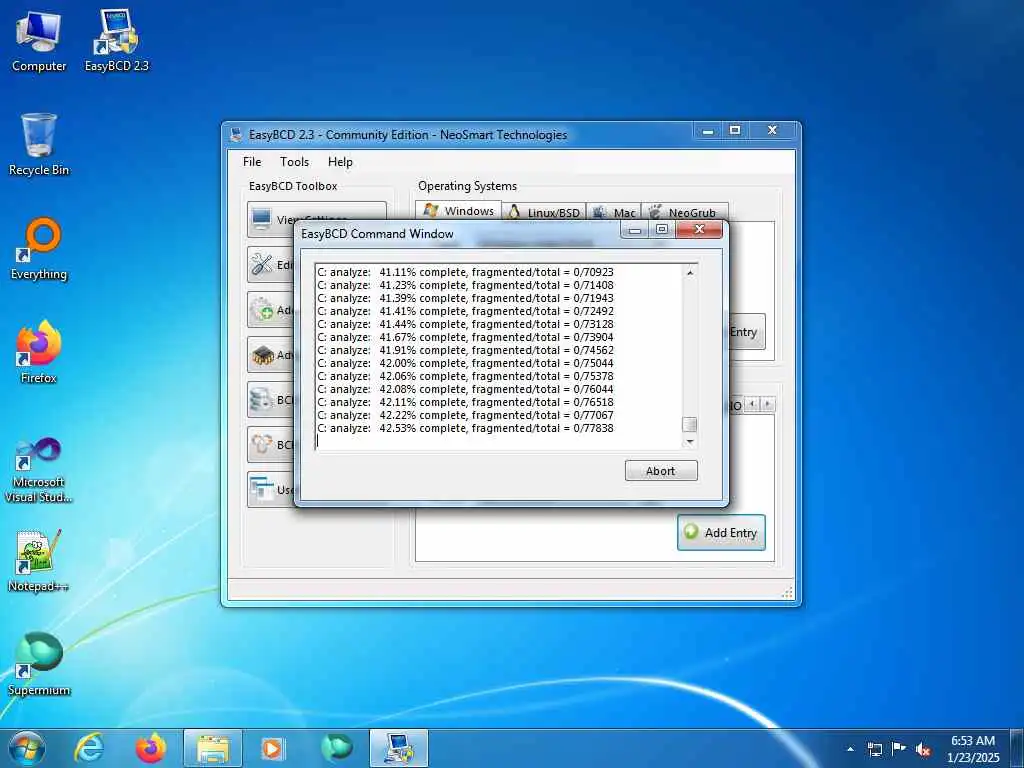This screenshot has height=768, width=1024.
Task: Select the Supermium desktop shortcut
Action: (39, 664)
